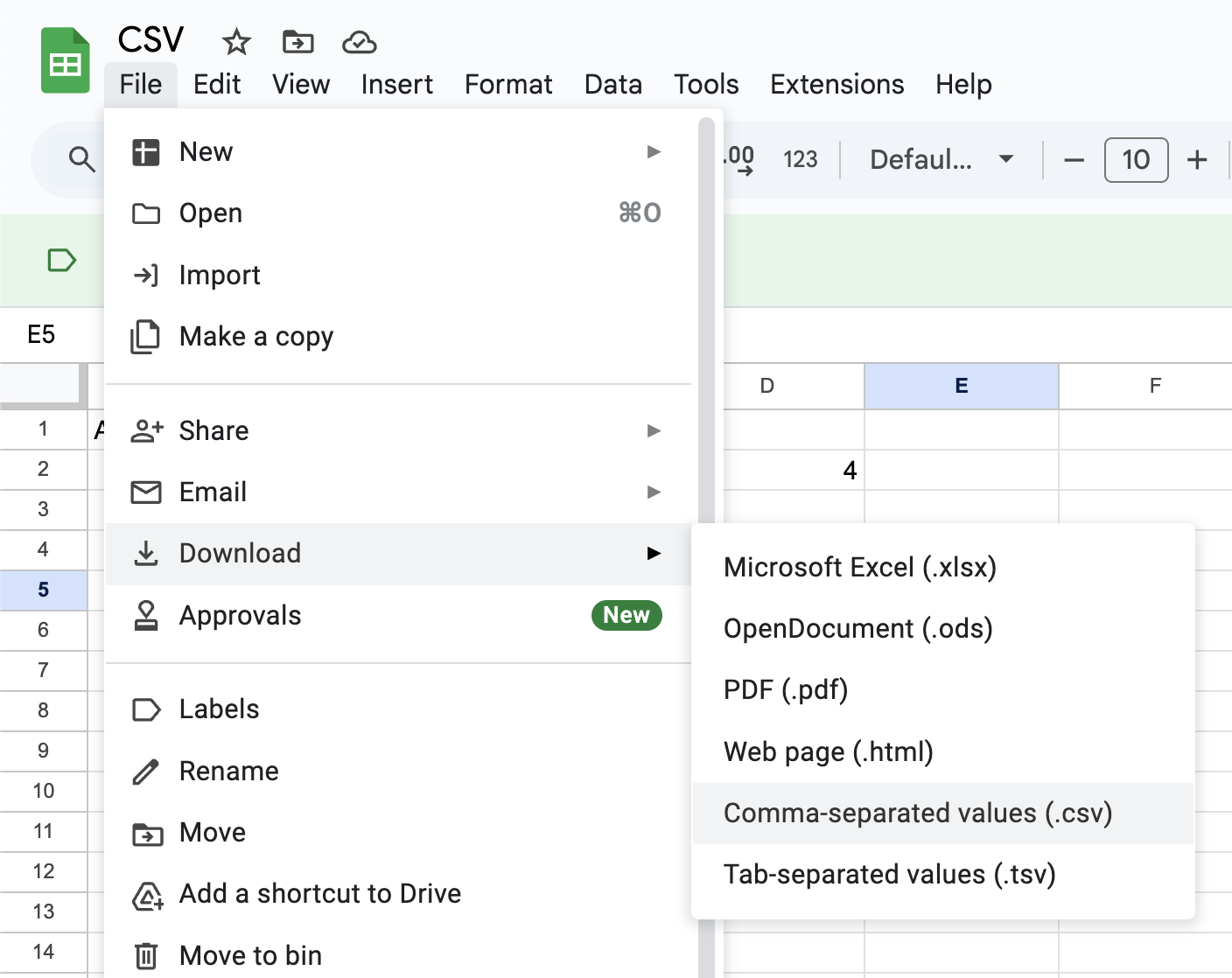The height and width of the screenshot is (978, 1232).
Task: Select row 2 header
Action: tap(43, 470)
